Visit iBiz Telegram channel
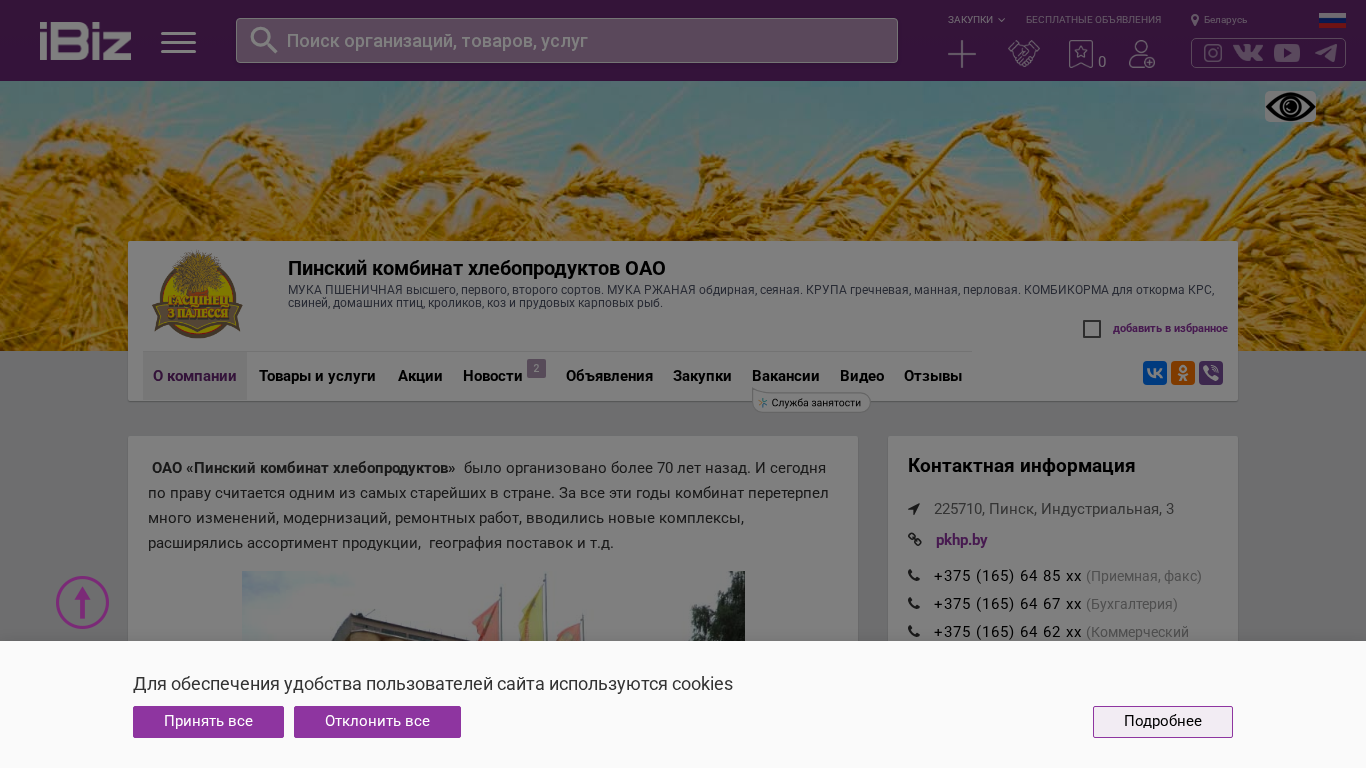The width and height of the screenshot is (1366, 768). pos(1326,53)
